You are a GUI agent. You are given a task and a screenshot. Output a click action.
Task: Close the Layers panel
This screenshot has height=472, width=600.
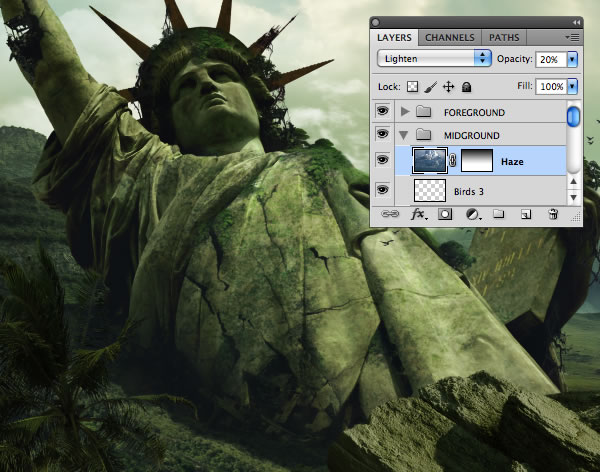click(x=376, y=23)
